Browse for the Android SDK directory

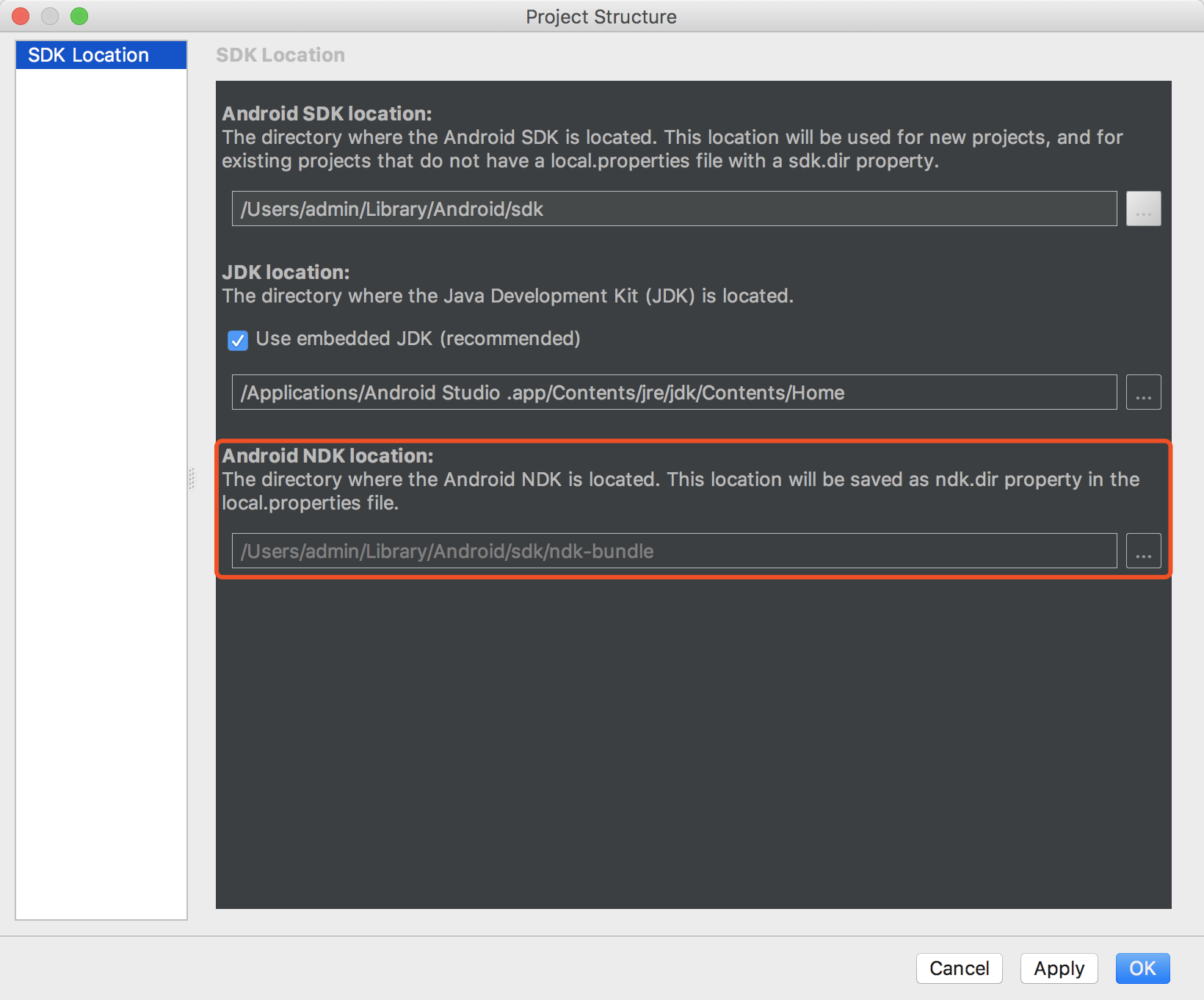[x=1144, y=209]
